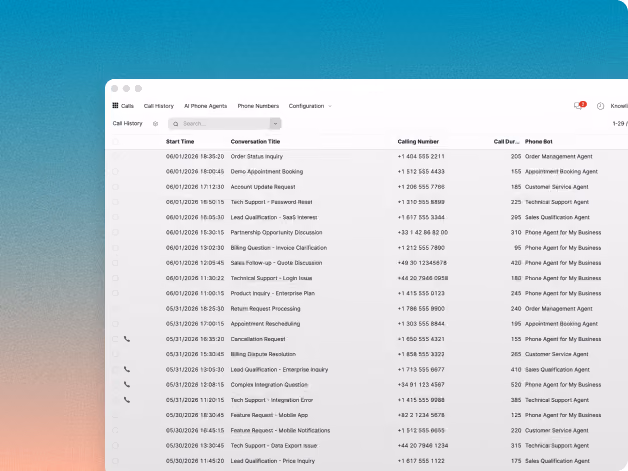Image resolution: width=628 pixels, height=471 pixels.
Task: Open the Demo Appointment Booking call record
Action: click(x=266, y=171)
